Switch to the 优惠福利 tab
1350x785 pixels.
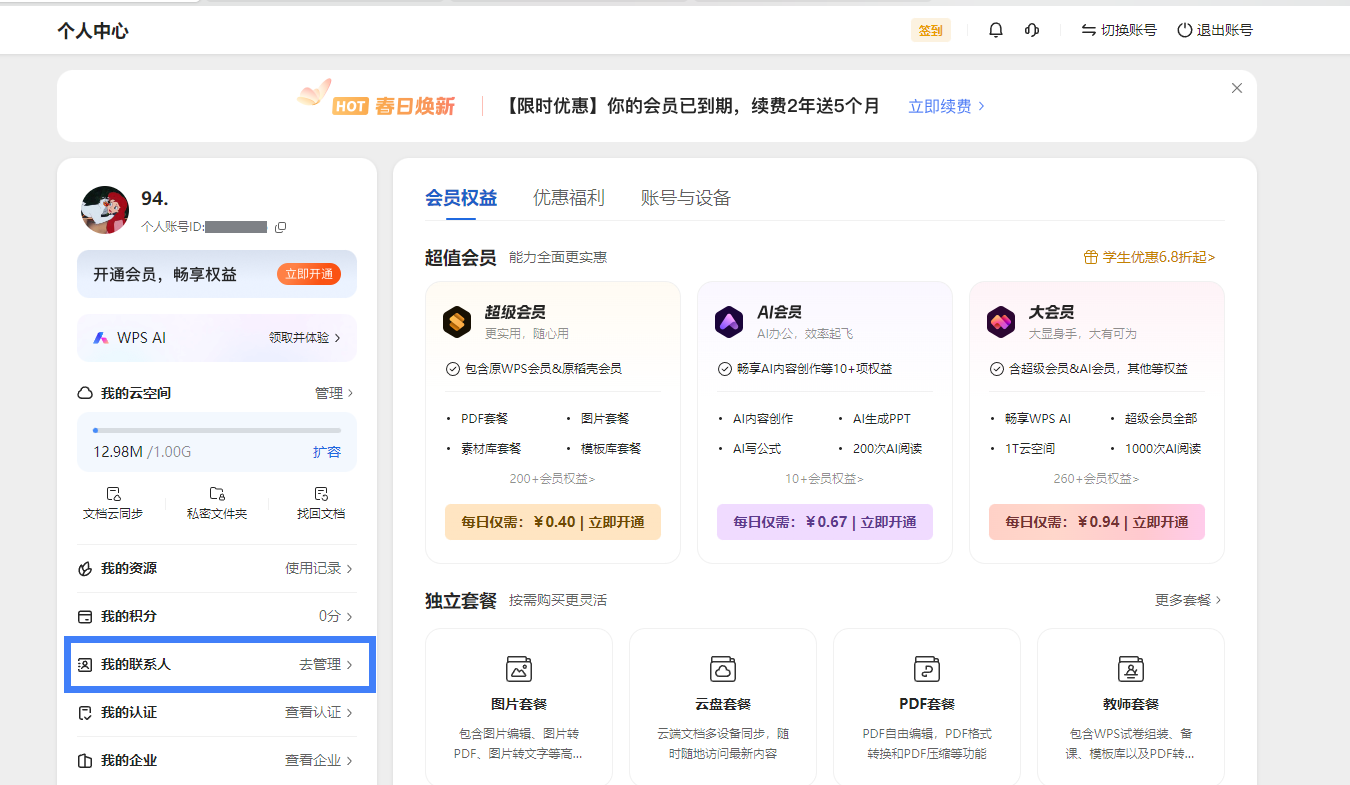click(x=569, y=198)
